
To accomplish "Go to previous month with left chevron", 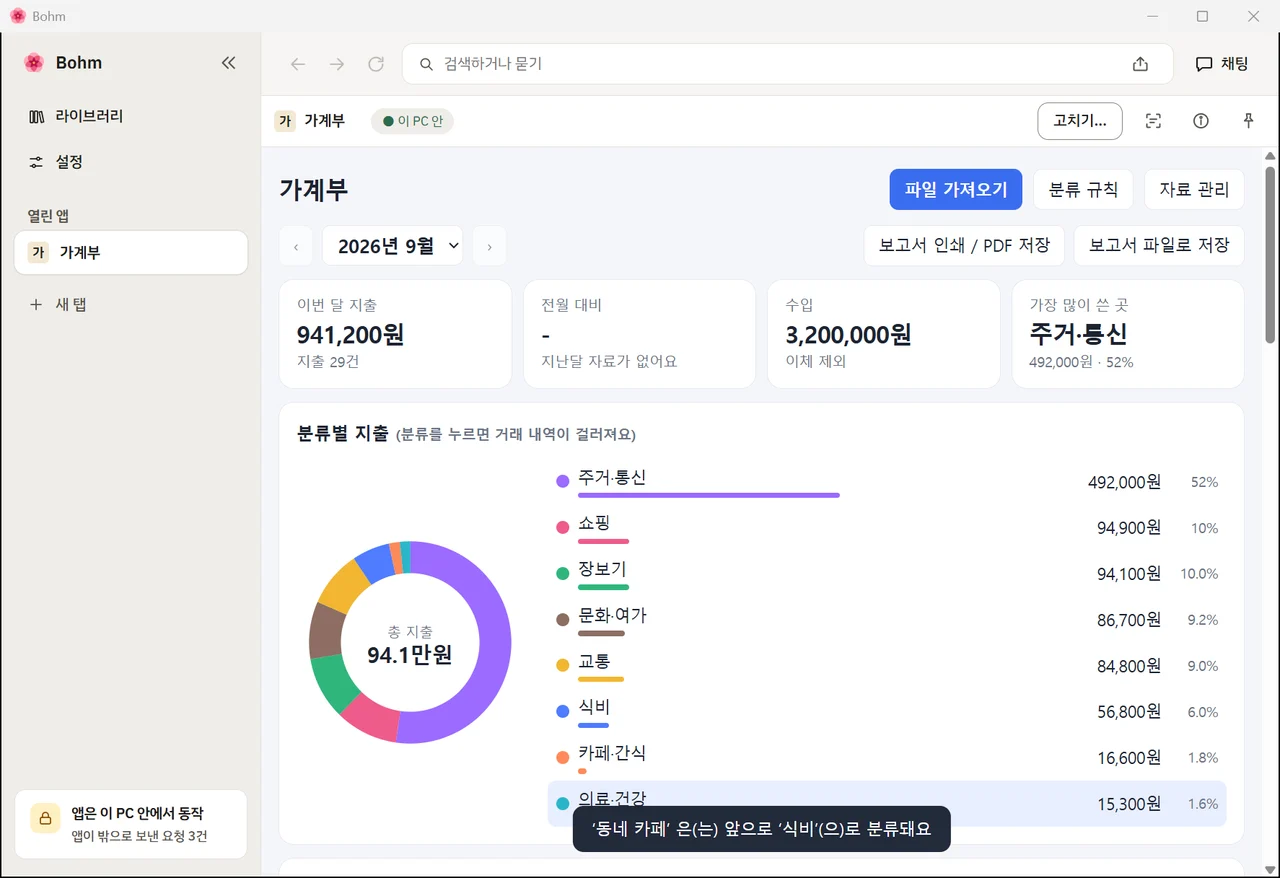I will pos(296,246).
